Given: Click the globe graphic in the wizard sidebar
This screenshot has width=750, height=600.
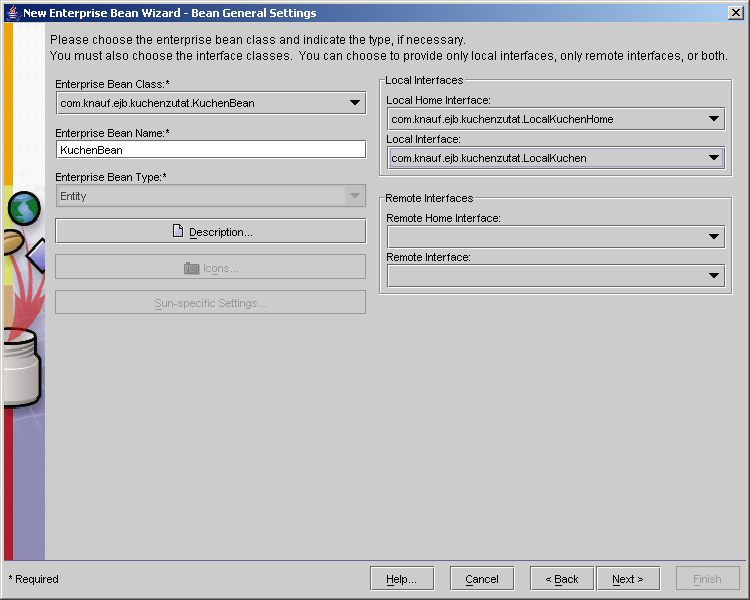Looking at the screenshot, I should click(24, 208).
